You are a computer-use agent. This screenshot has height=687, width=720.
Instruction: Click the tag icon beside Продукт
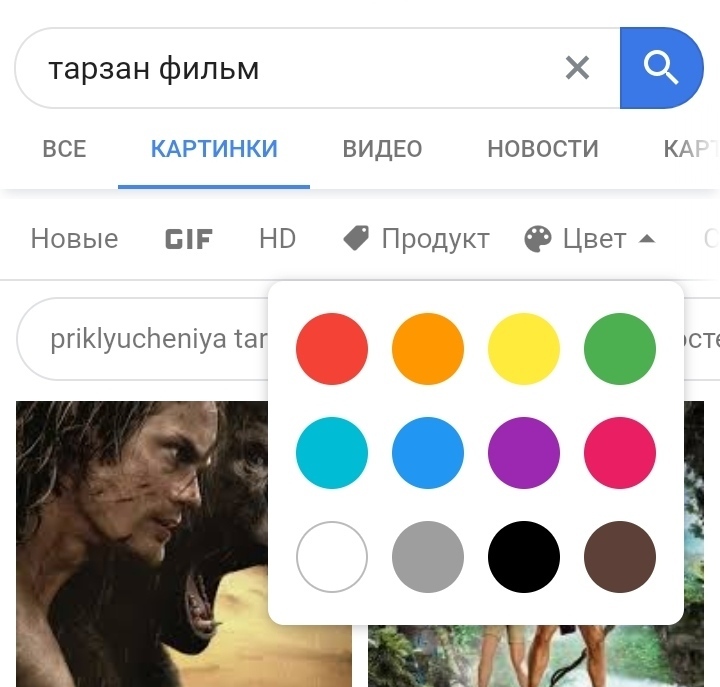(x=356, y=238)
